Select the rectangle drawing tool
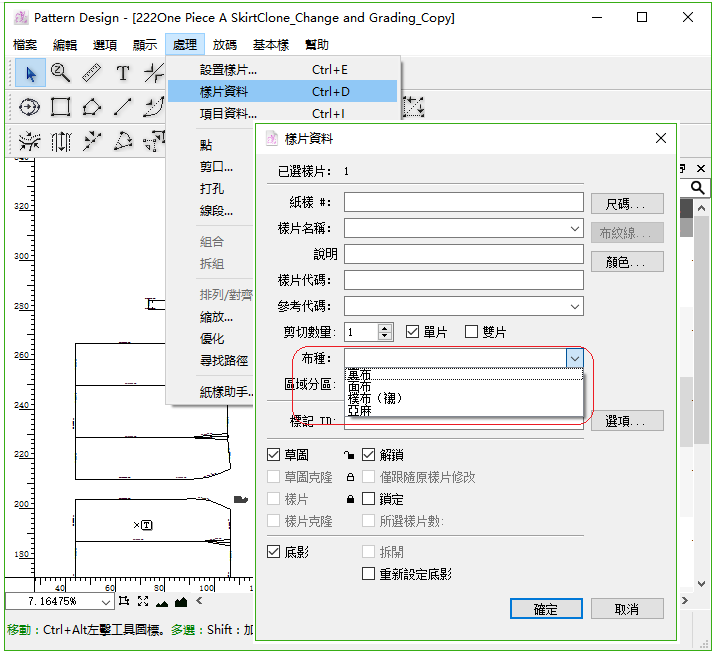Screen dimensions: 718x658 point(61,107)
